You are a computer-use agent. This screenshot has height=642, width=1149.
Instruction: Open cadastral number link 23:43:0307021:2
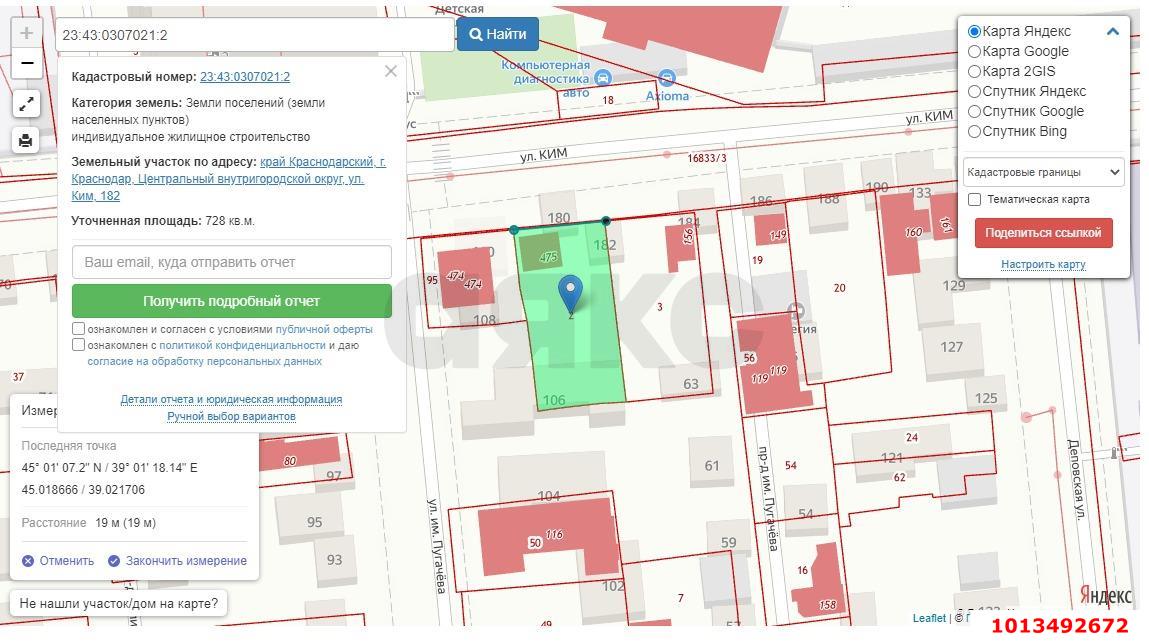pos(245,77)
